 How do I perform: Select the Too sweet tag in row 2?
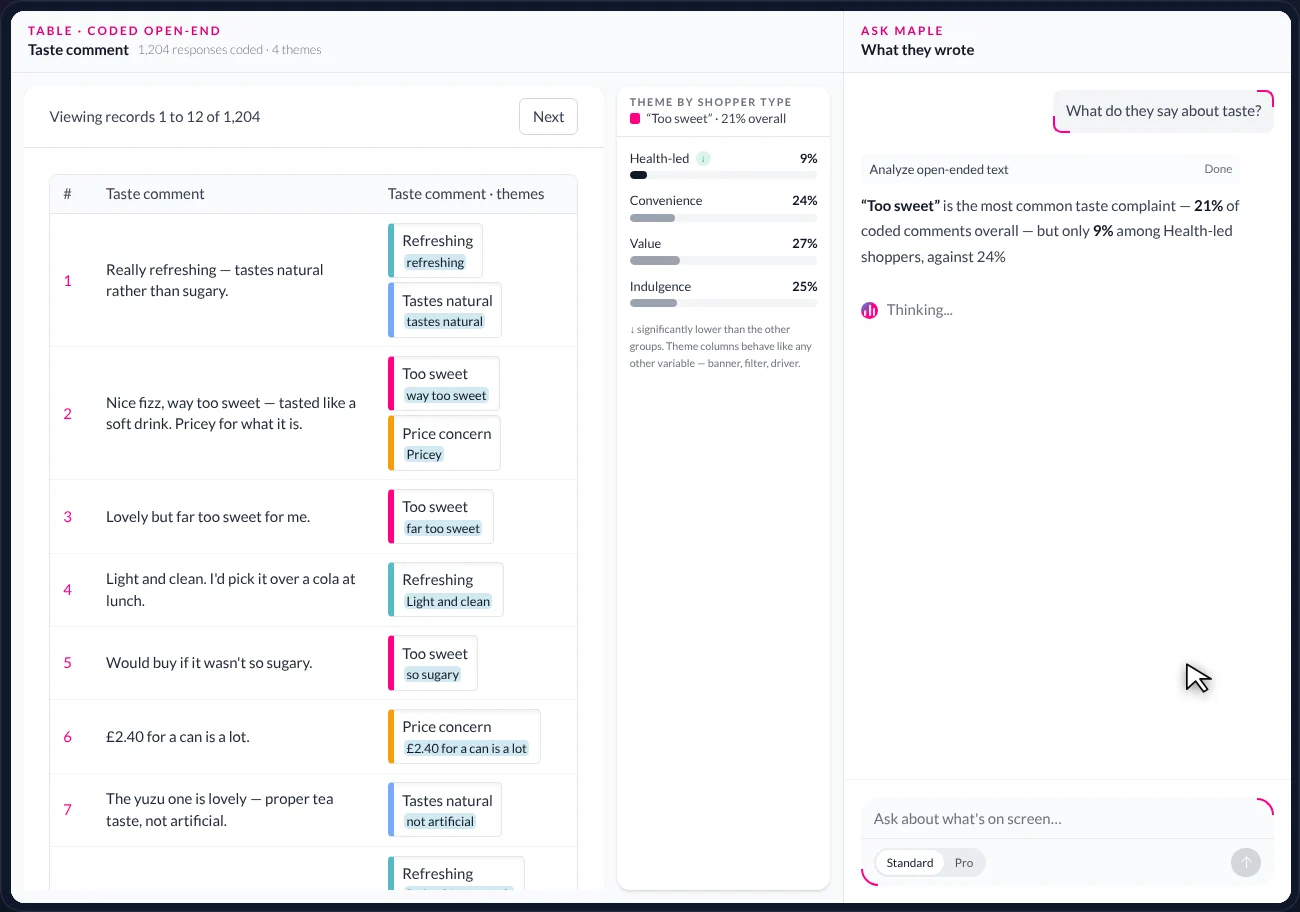(443, 383)
